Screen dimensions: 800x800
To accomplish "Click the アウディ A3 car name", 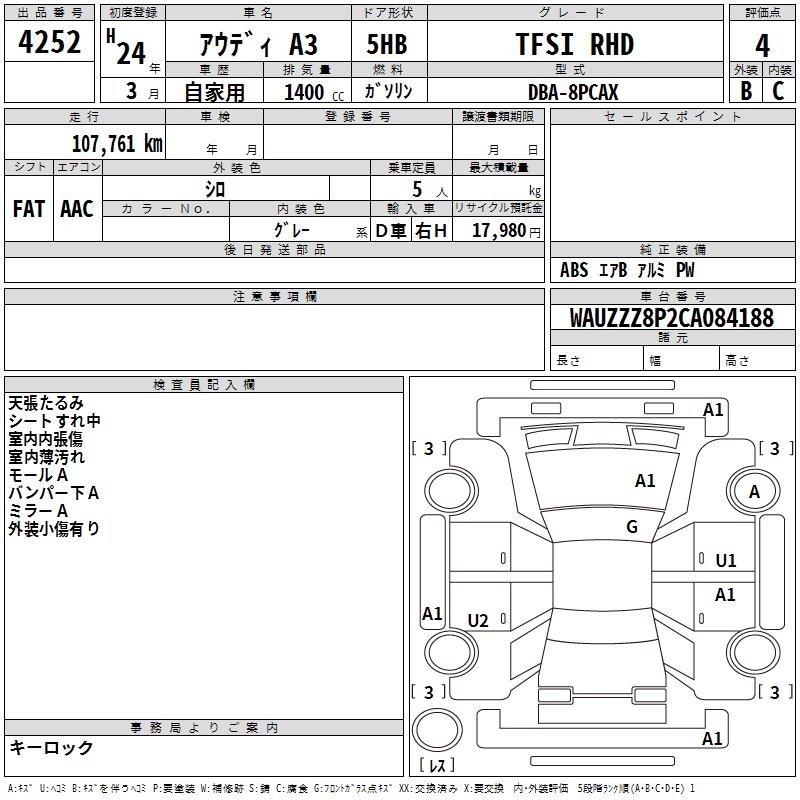I will (258, 44).
